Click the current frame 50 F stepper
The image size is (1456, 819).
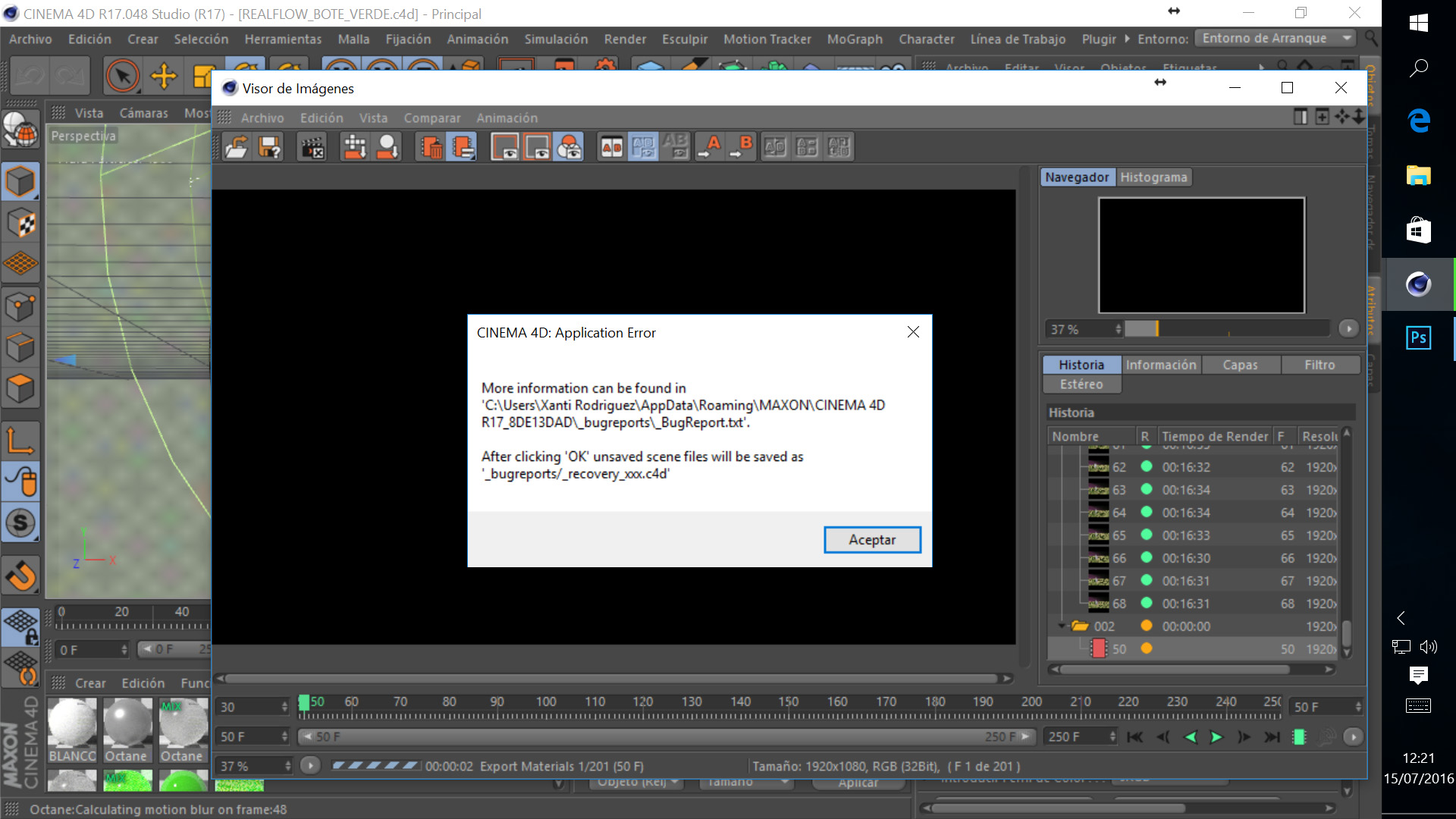tap(1358, 707)
